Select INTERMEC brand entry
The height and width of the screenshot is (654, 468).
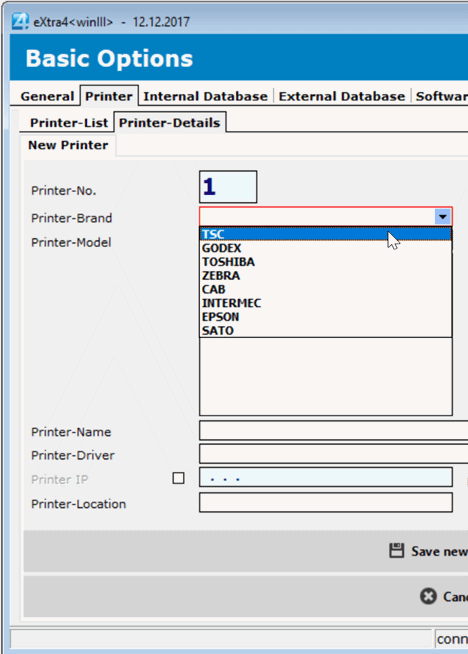[x=325, y=303]
